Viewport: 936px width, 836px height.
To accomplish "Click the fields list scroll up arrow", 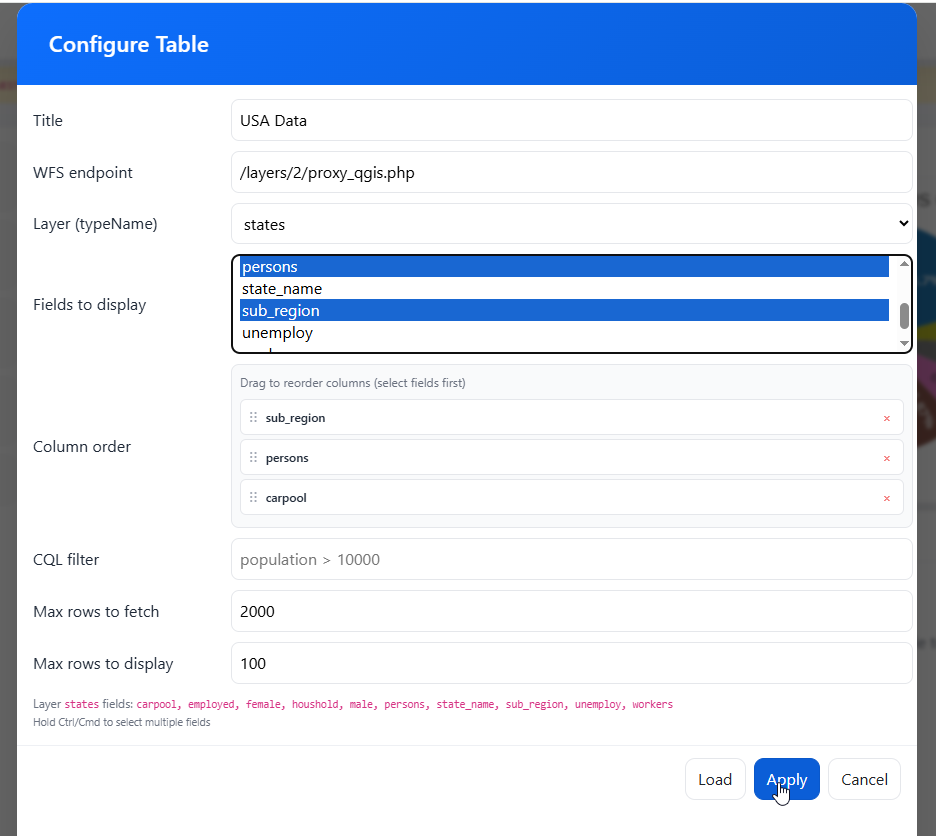I will coord(904,263).
